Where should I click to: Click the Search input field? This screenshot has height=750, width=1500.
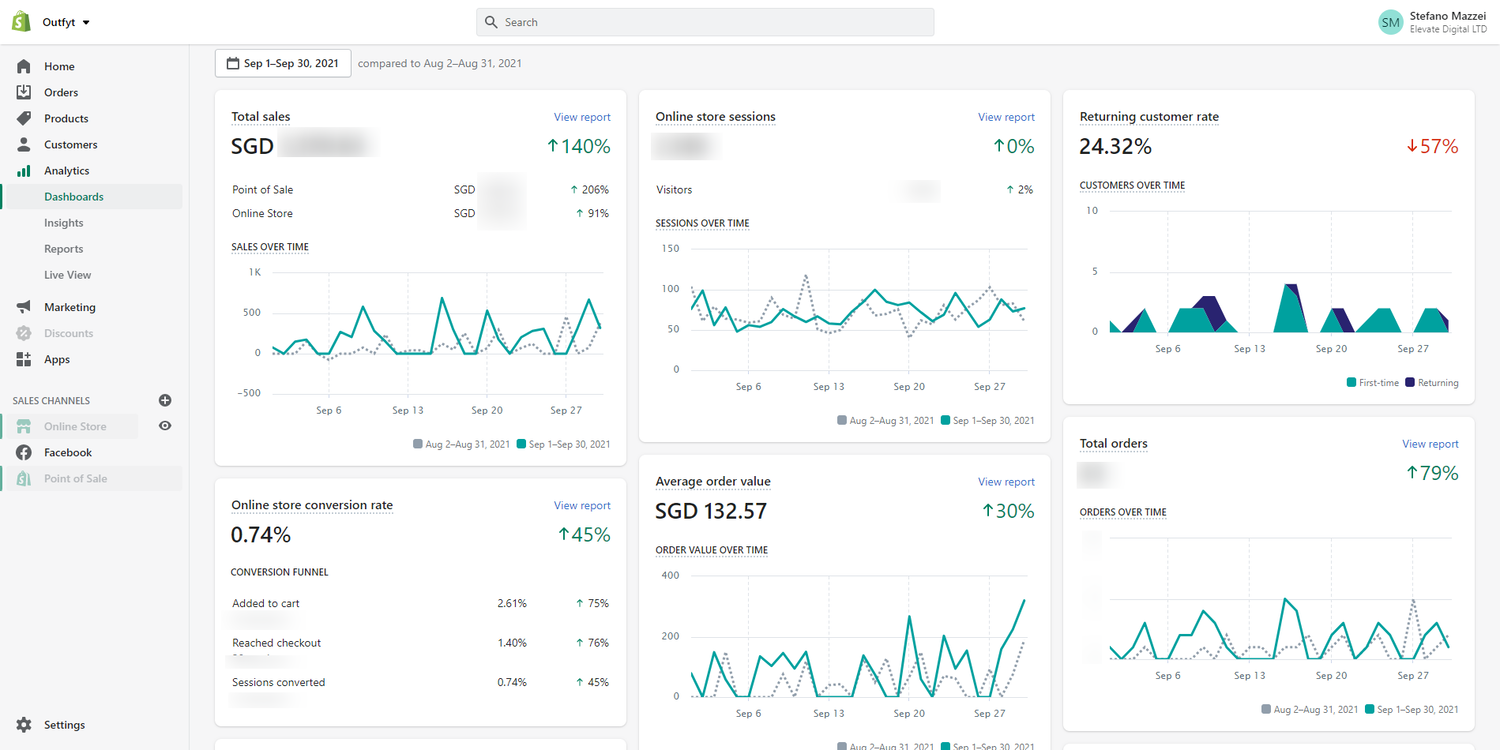click(x=705, y=22)
